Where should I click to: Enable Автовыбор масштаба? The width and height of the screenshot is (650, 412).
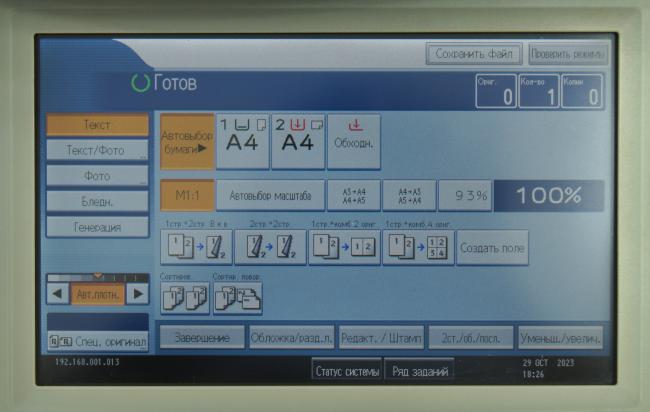[270, 195]
